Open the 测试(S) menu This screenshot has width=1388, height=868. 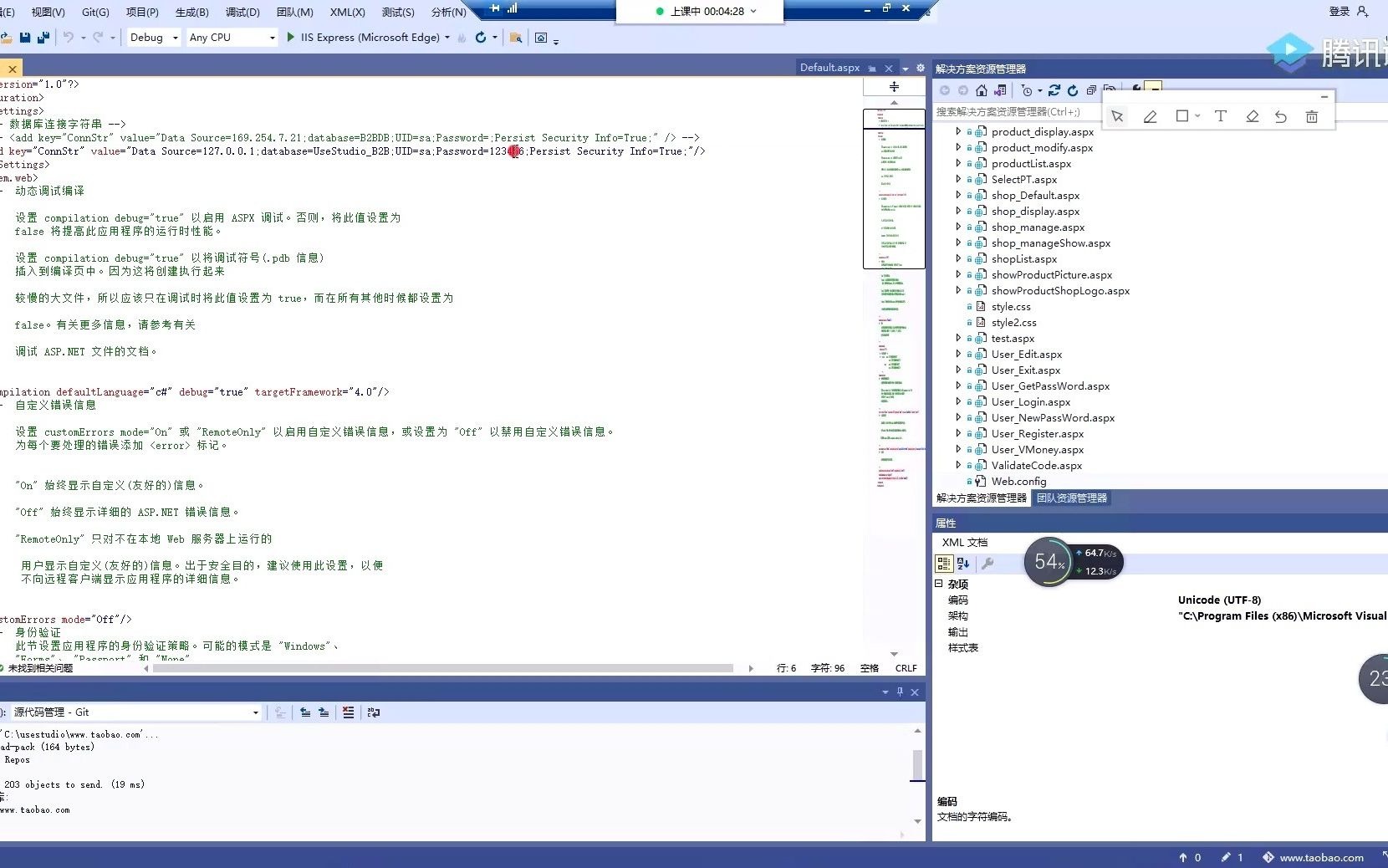click(398, 12)
